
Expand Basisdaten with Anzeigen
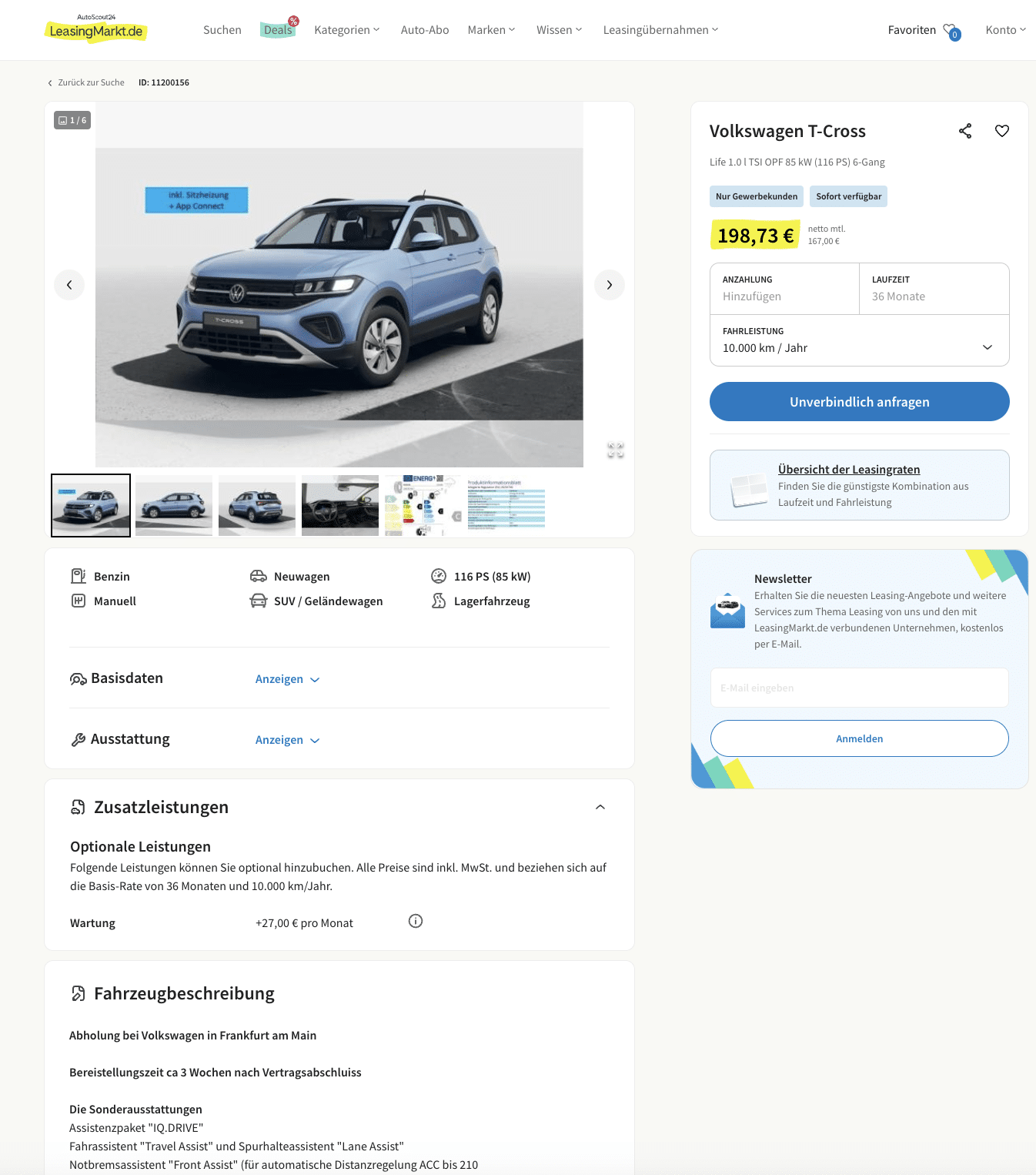pos(287,679)
